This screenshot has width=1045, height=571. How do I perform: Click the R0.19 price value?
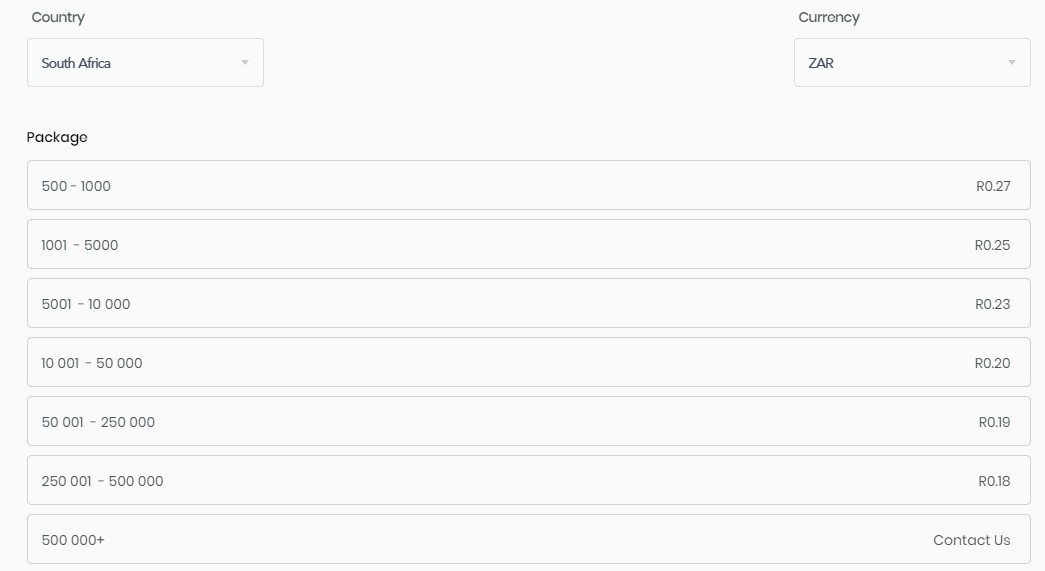pyautogui.click(x=994, y=422)
